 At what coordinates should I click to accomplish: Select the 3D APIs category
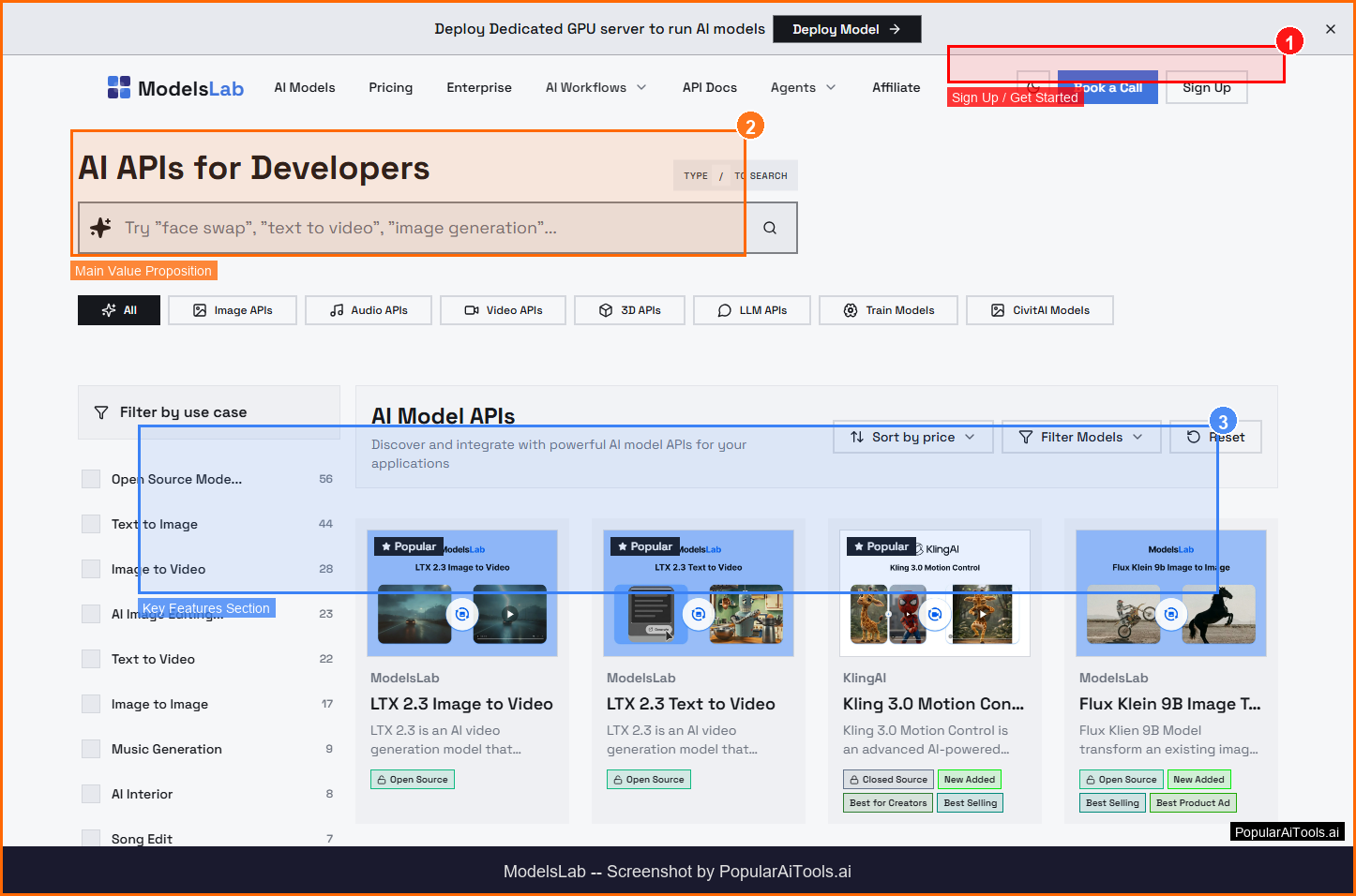point(630,310)
